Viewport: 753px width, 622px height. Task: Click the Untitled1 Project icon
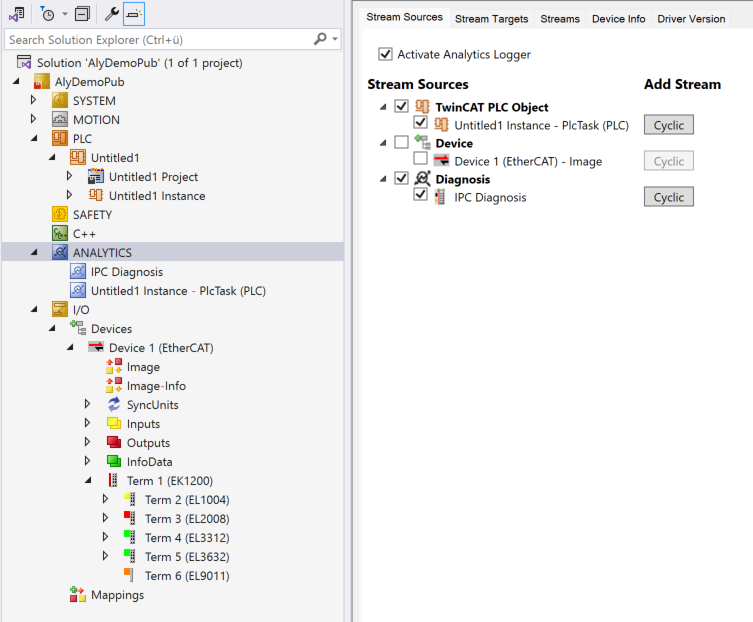96,177
